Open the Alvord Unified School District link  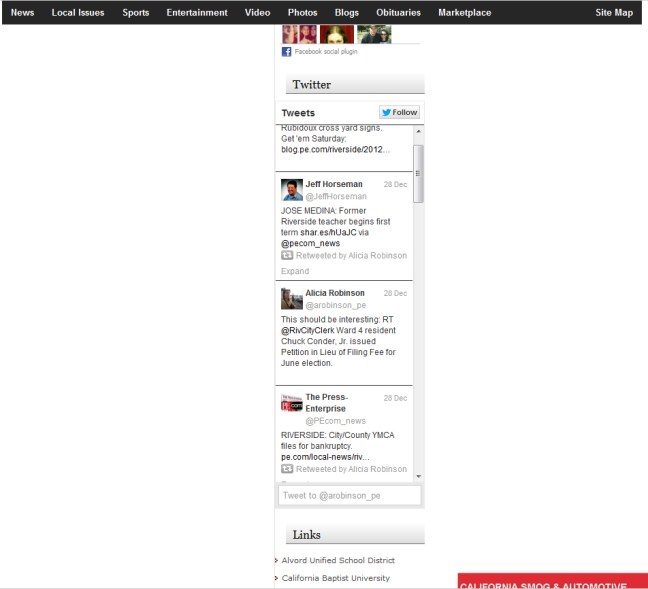coord(338,561)
